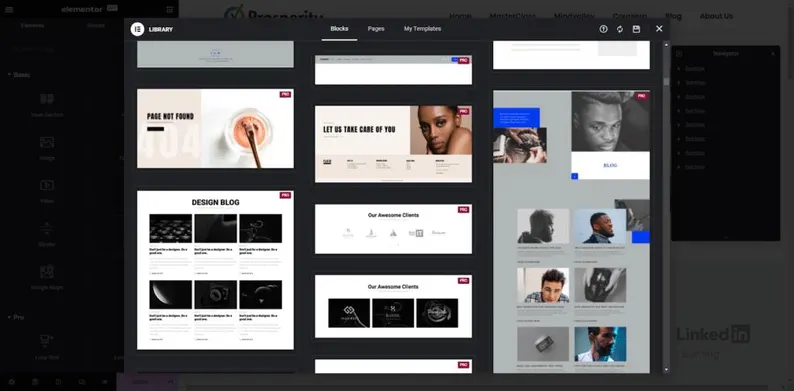Select the white Our Awesome Clients logos block
Image resolution: width=794 pixels, height=391 pixels.
pos(393,229)
